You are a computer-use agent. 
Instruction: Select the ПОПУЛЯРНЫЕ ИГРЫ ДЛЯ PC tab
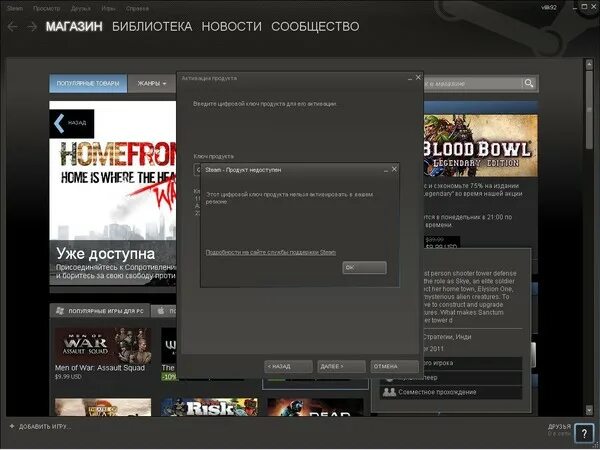[x=99, y=311]
